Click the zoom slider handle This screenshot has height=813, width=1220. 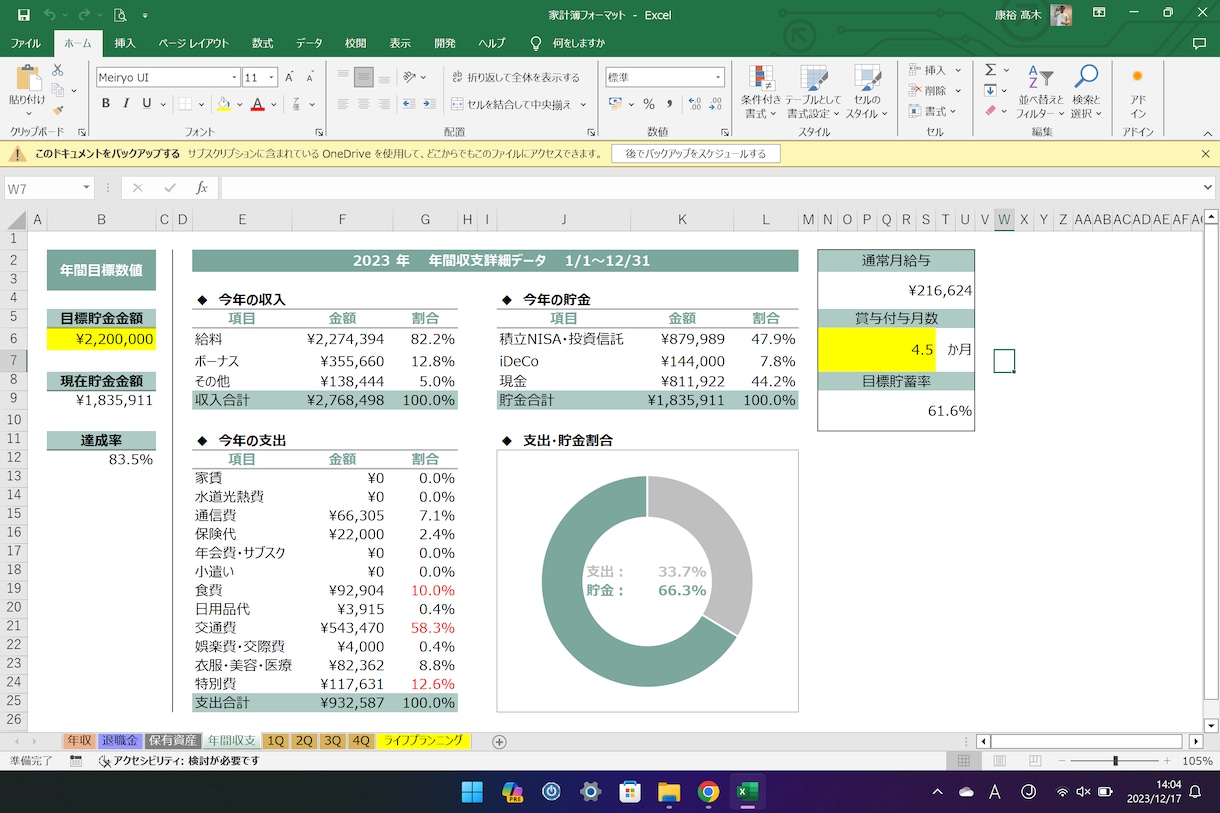(1115, 761)
